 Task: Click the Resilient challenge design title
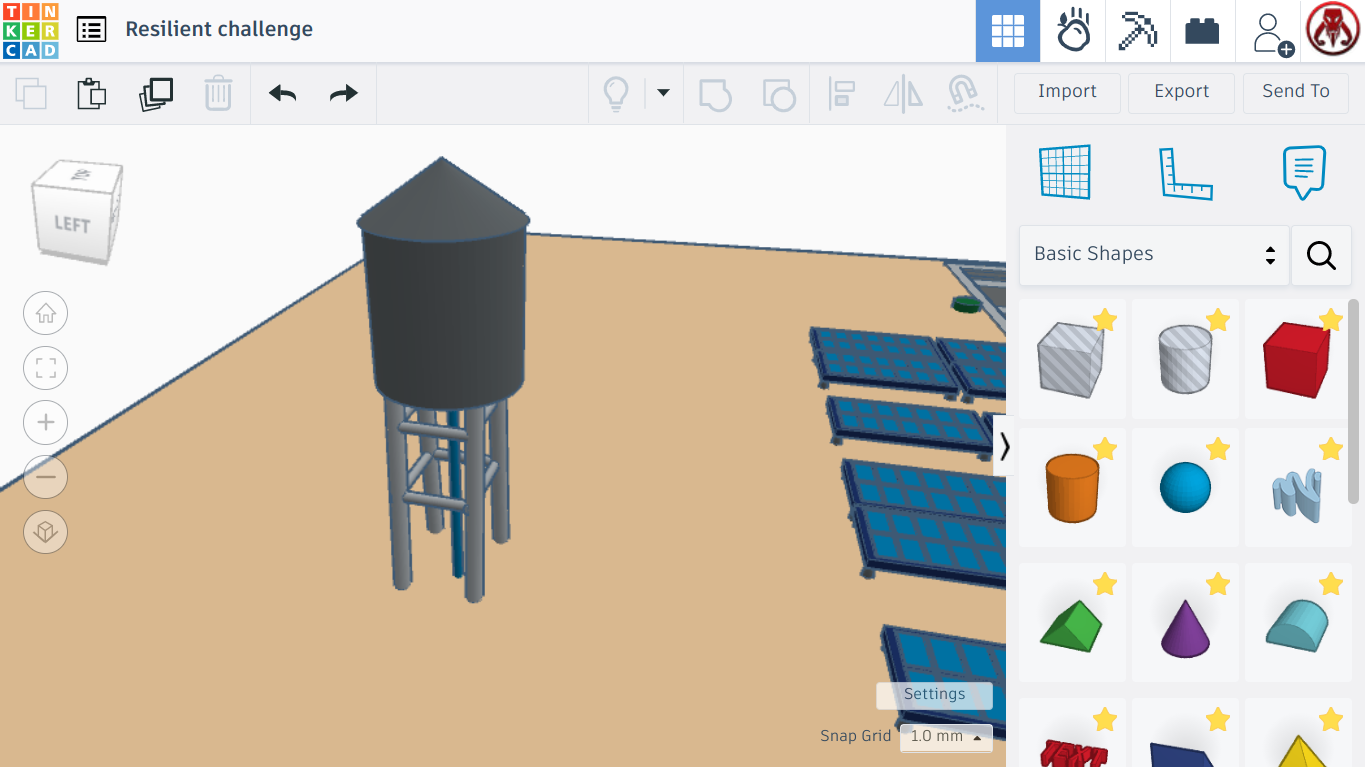219,30
